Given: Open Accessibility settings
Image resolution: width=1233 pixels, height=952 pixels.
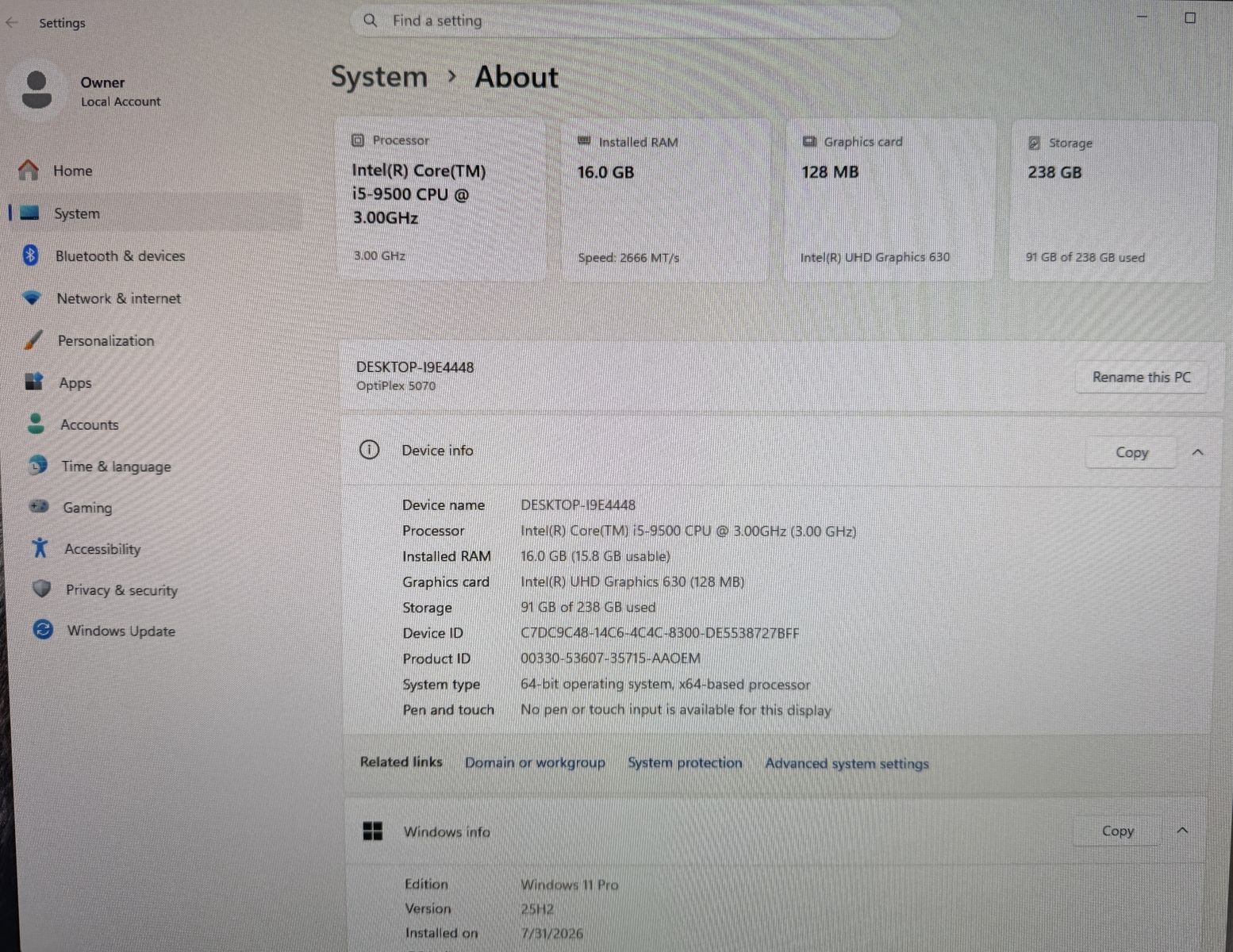Looking at the screenshot, I should pyautogui.click(x=163, y=549).
